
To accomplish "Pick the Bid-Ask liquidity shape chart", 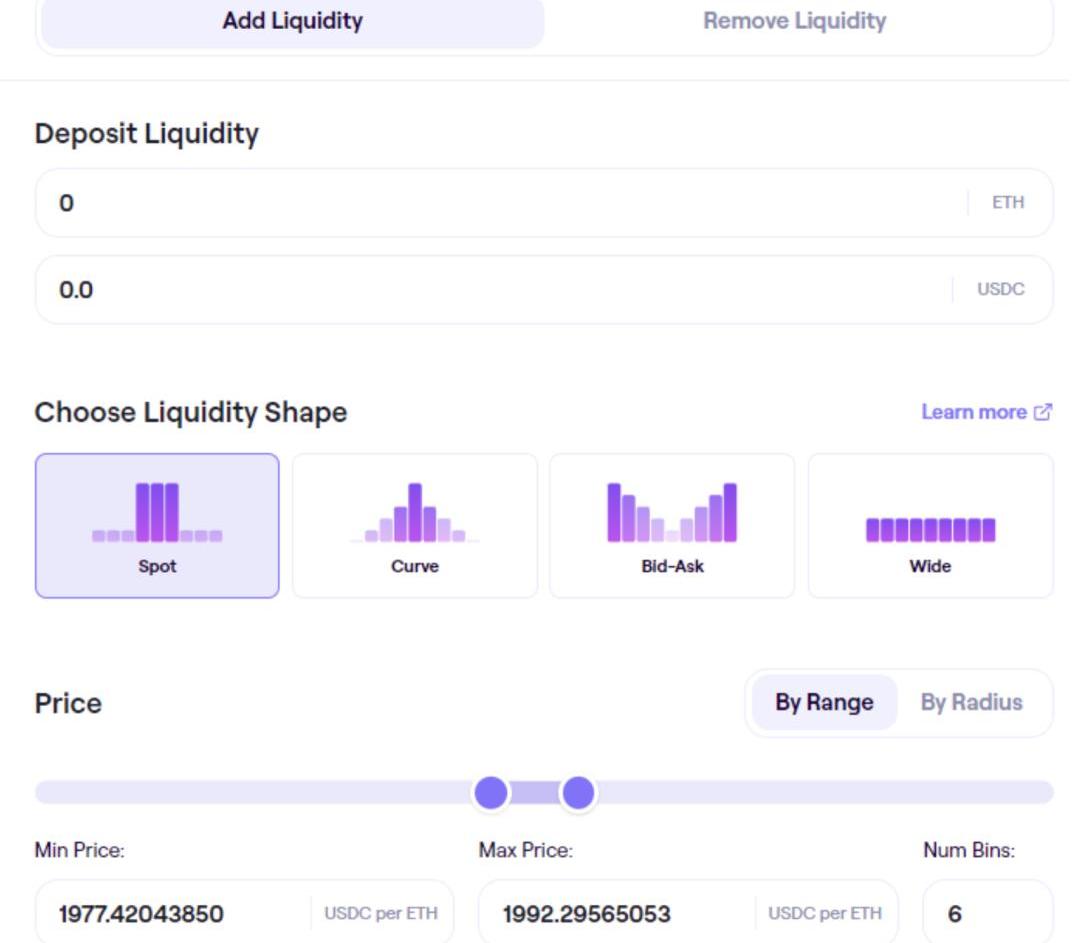I will click(x=672, y=525).
